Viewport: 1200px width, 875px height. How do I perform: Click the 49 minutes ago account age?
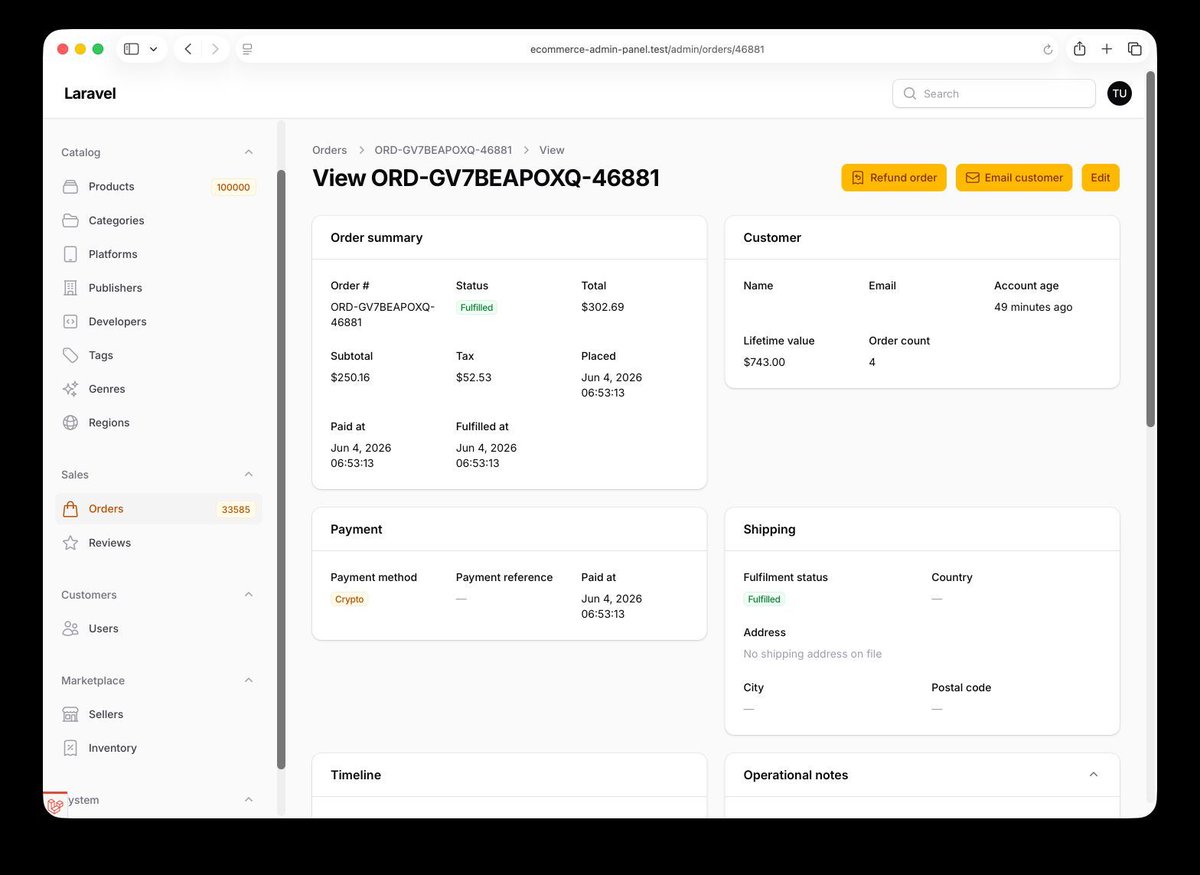coord(1033,307)
